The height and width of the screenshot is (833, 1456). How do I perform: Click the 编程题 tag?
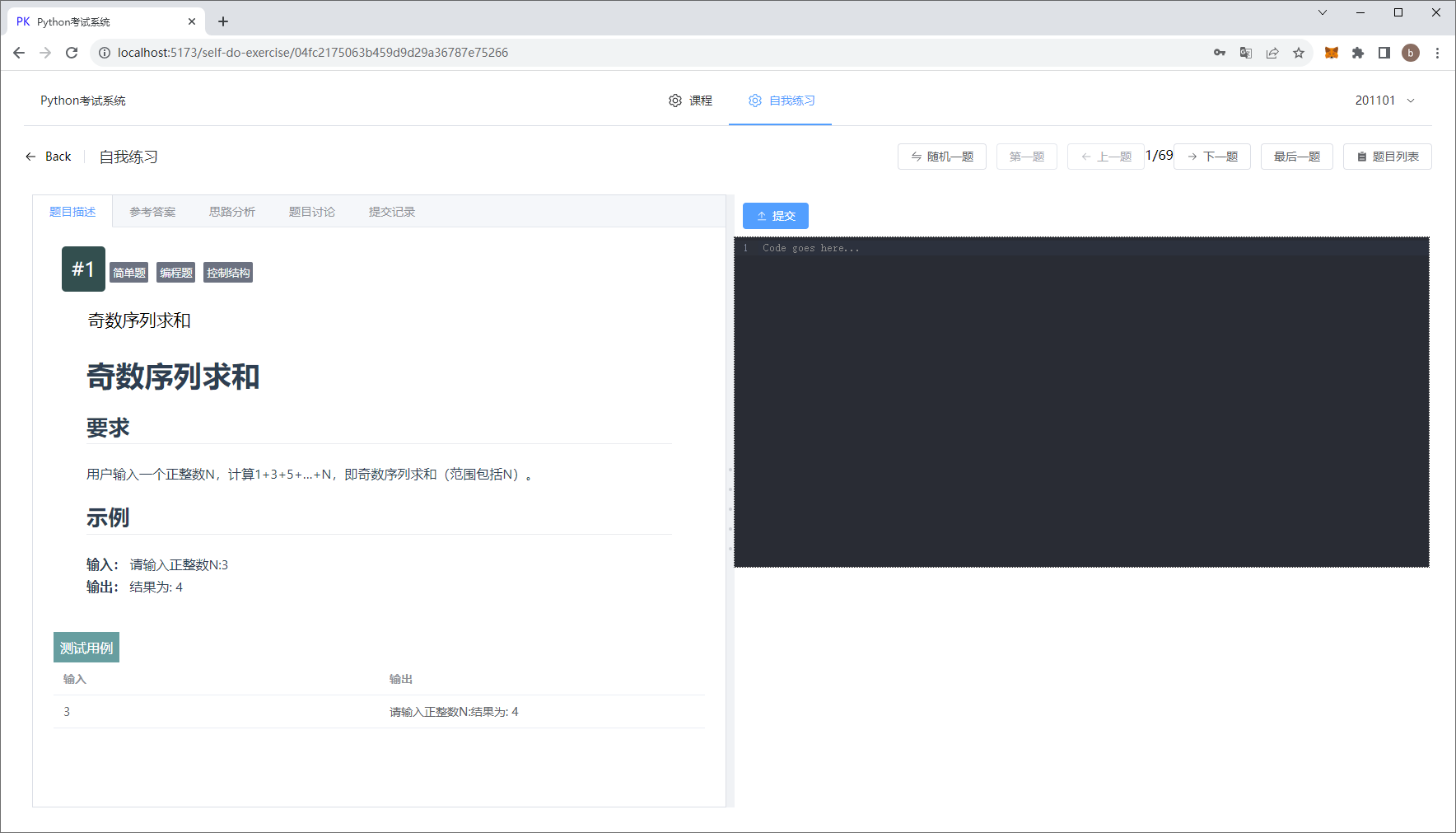click(x=176, y=273)
